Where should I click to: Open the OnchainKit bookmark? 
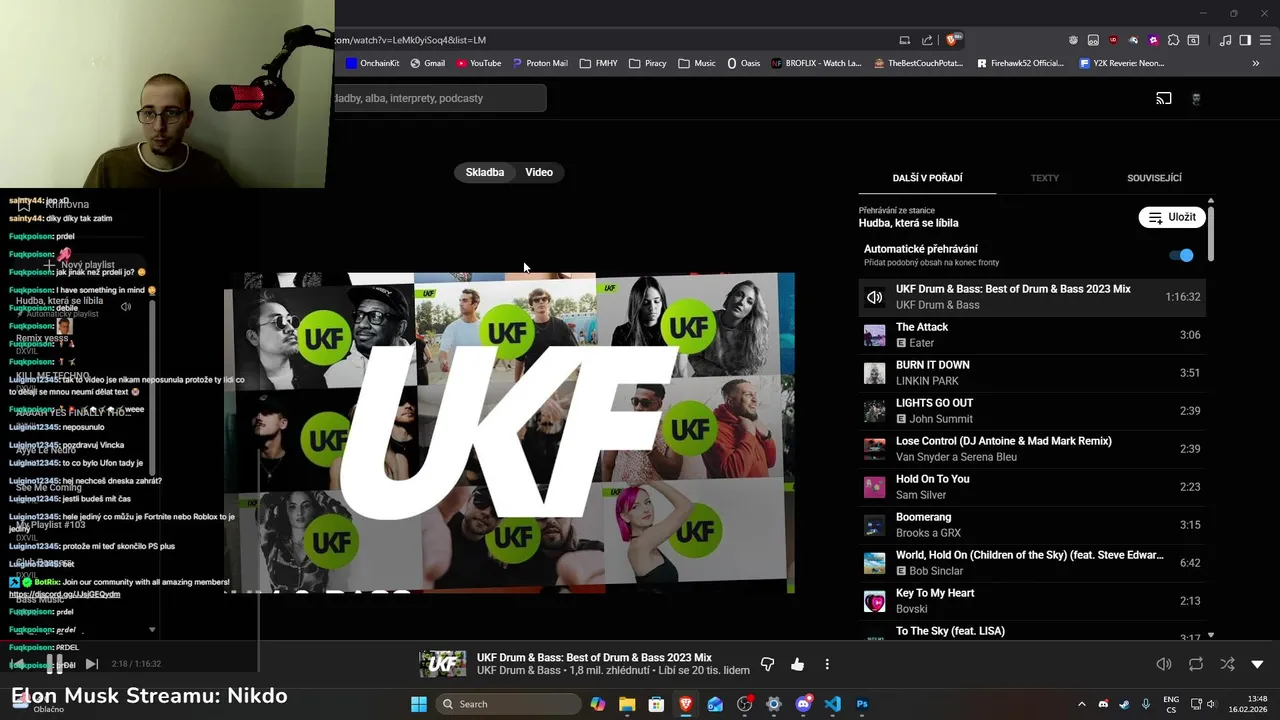pos(372,63)
